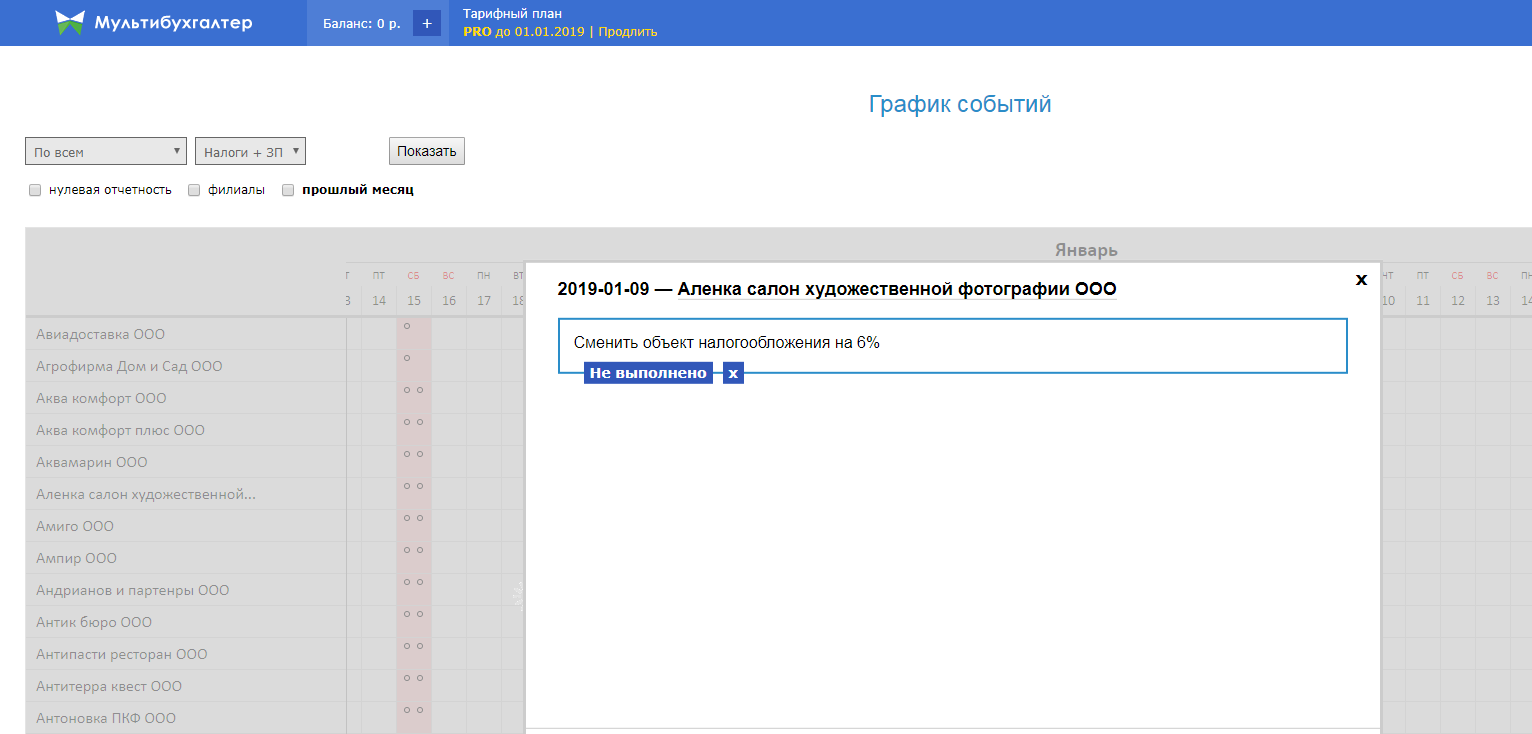Screen dimensions: 1532x734
Task: Open the По всем dropdown
Action: tap(105, 152)
